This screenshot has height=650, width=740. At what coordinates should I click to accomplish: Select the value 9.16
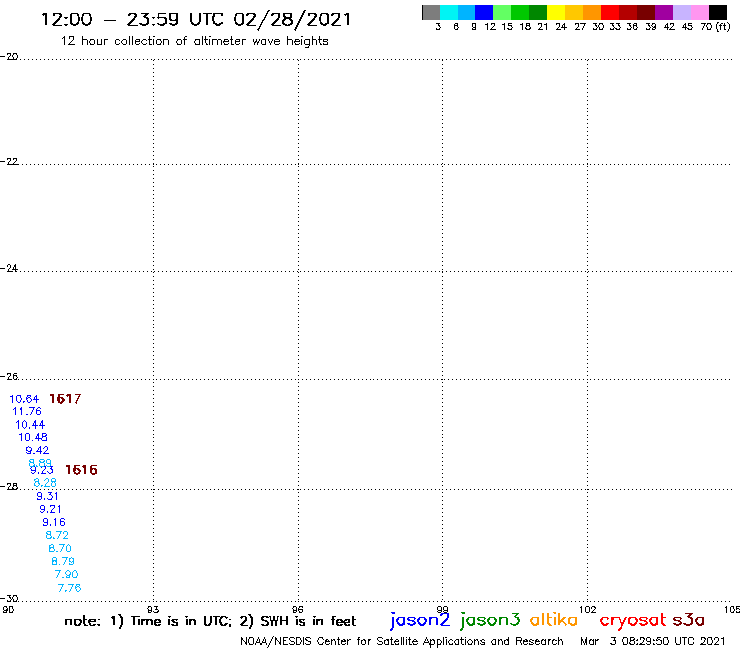click(x=54, y=523)
